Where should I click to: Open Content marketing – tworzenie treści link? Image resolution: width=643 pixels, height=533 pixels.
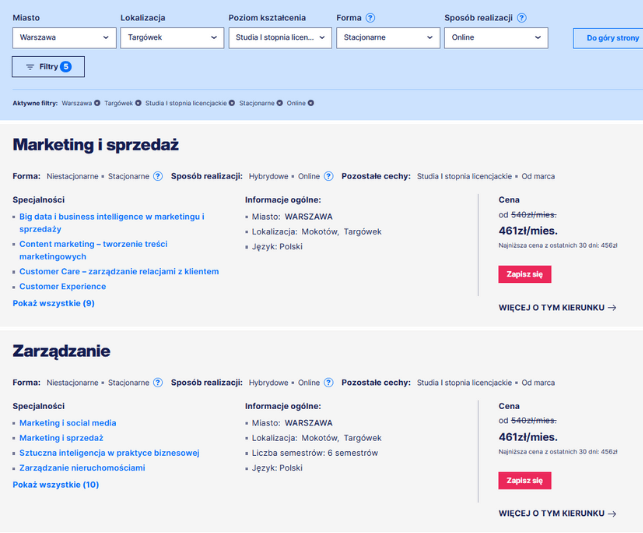coord(93,250)
